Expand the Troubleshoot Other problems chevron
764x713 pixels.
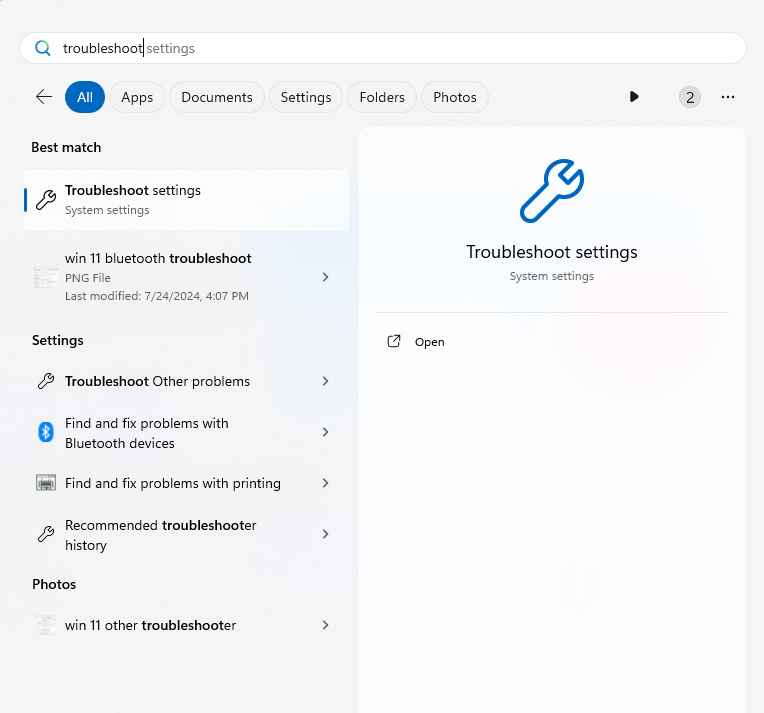pos(325,381)
